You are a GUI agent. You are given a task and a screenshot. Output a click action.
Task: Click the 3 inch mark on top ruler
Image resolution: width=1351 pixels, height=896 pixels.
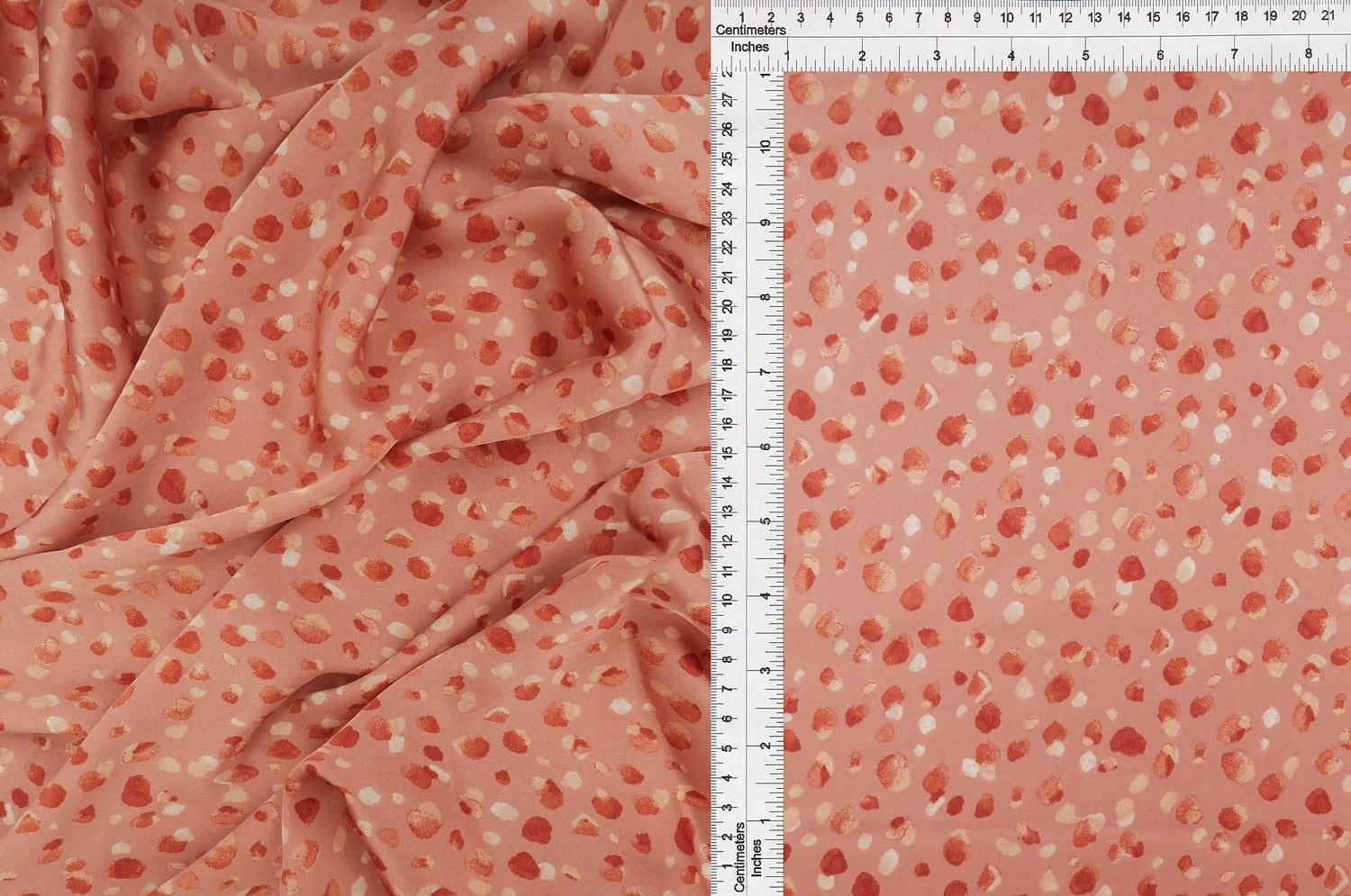937,56
